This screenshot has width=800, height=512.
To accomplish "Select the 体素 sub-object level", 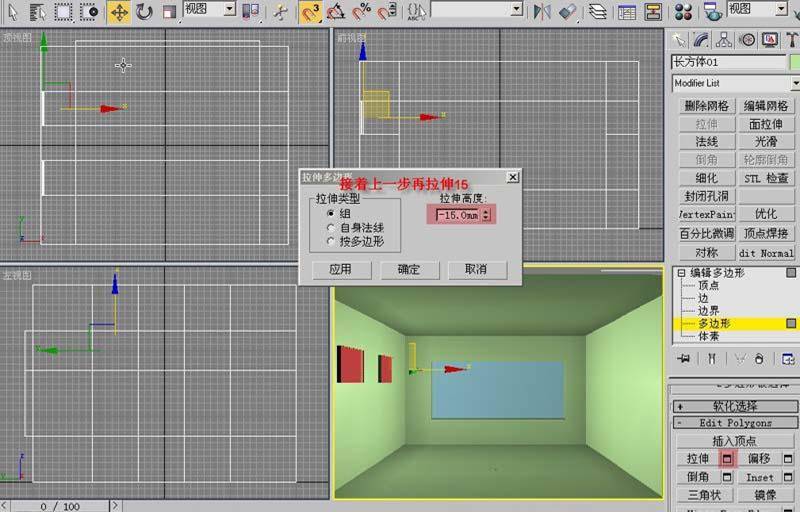I will pyautogui.click(x=708, y=336).
